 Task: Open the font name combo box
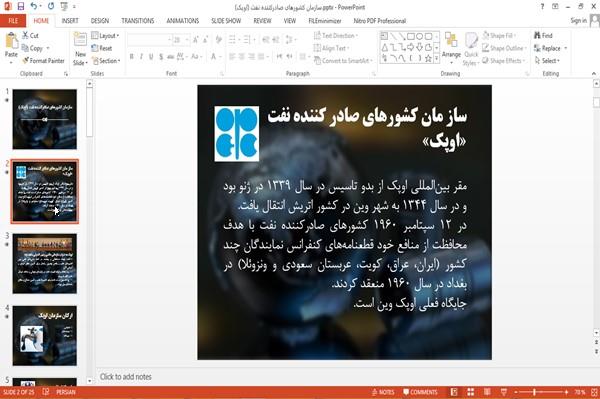pos(149,39)
